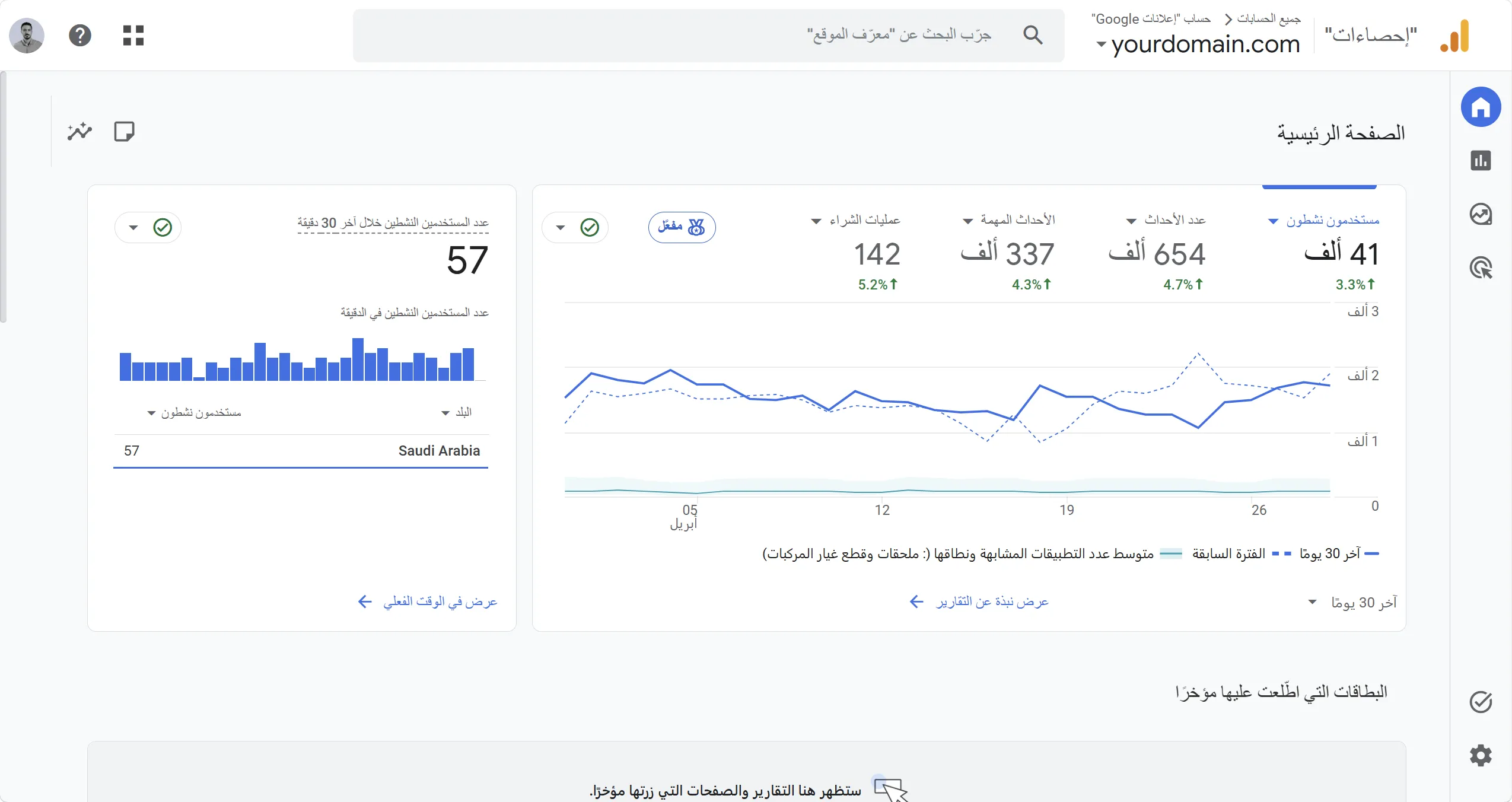
Task: Open the Explore icon in the sidebar
Action: click(1481, 214)
